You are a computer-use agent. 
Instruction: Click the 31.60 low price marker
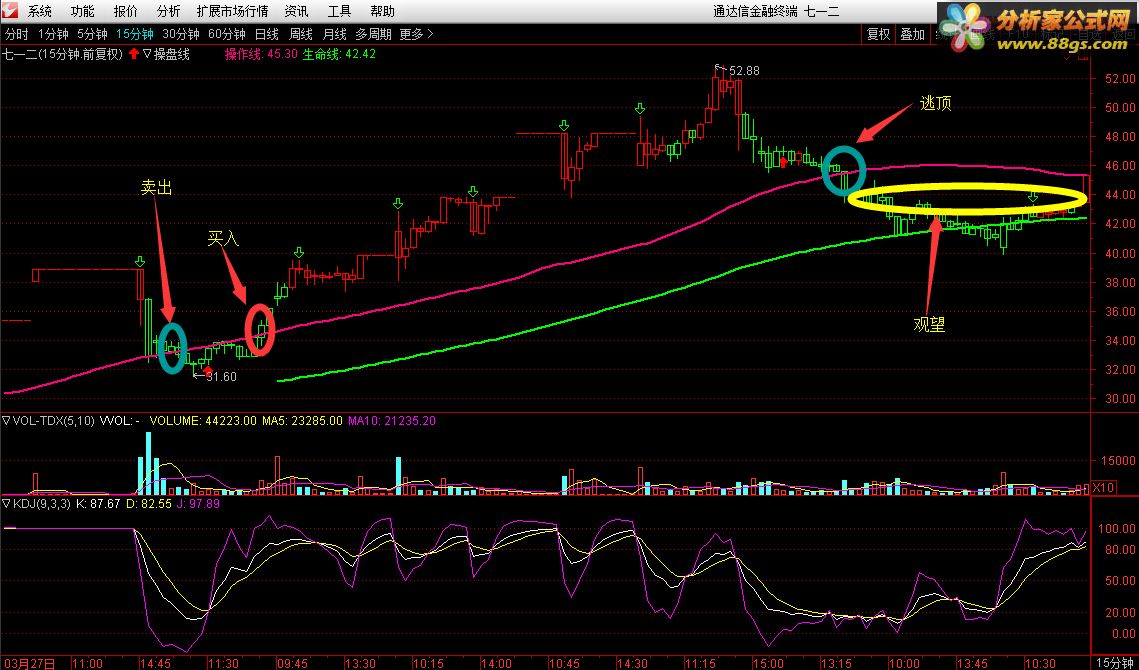221,376
